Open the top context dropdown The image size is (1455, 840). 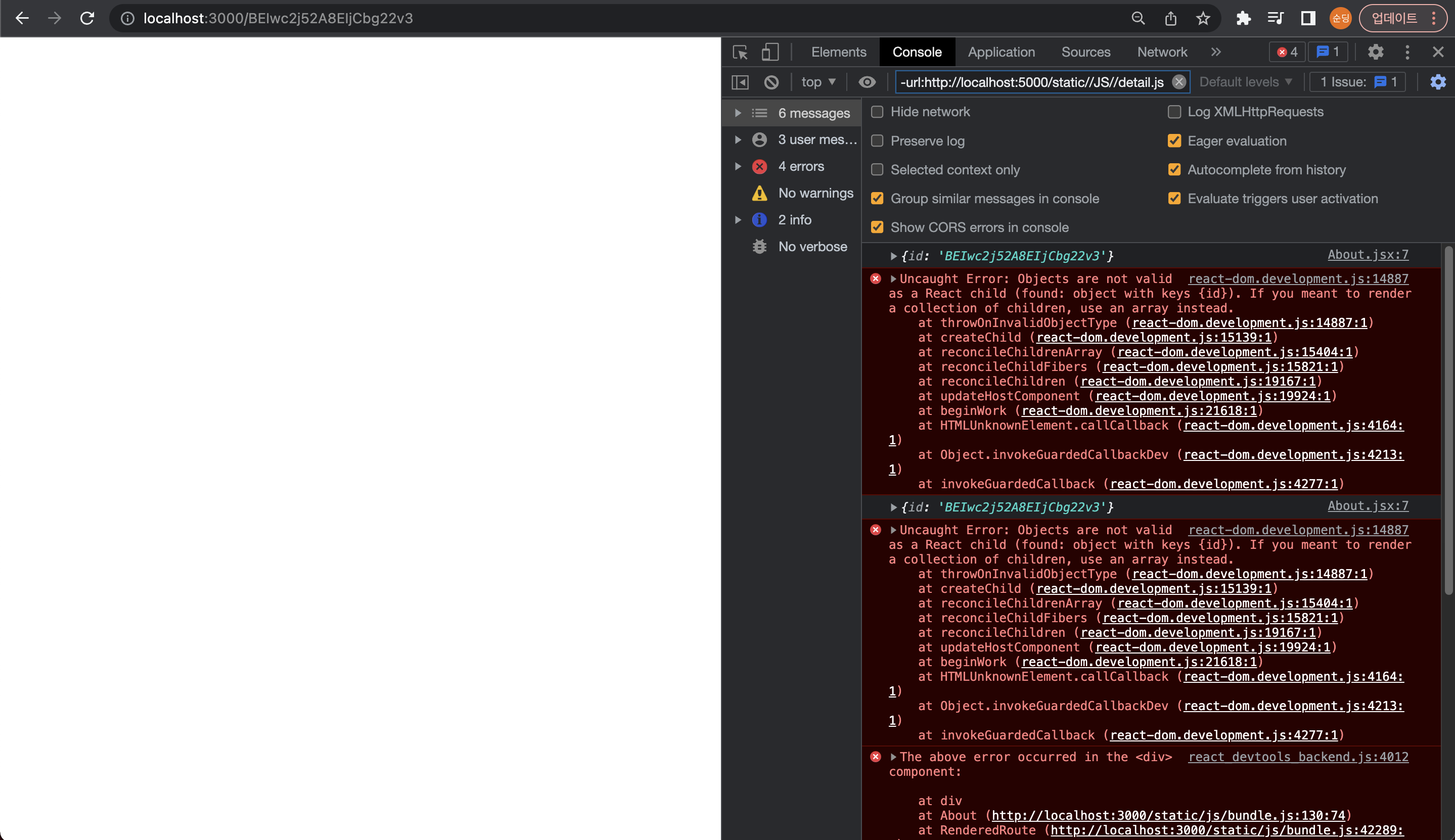tap(818, 82)
